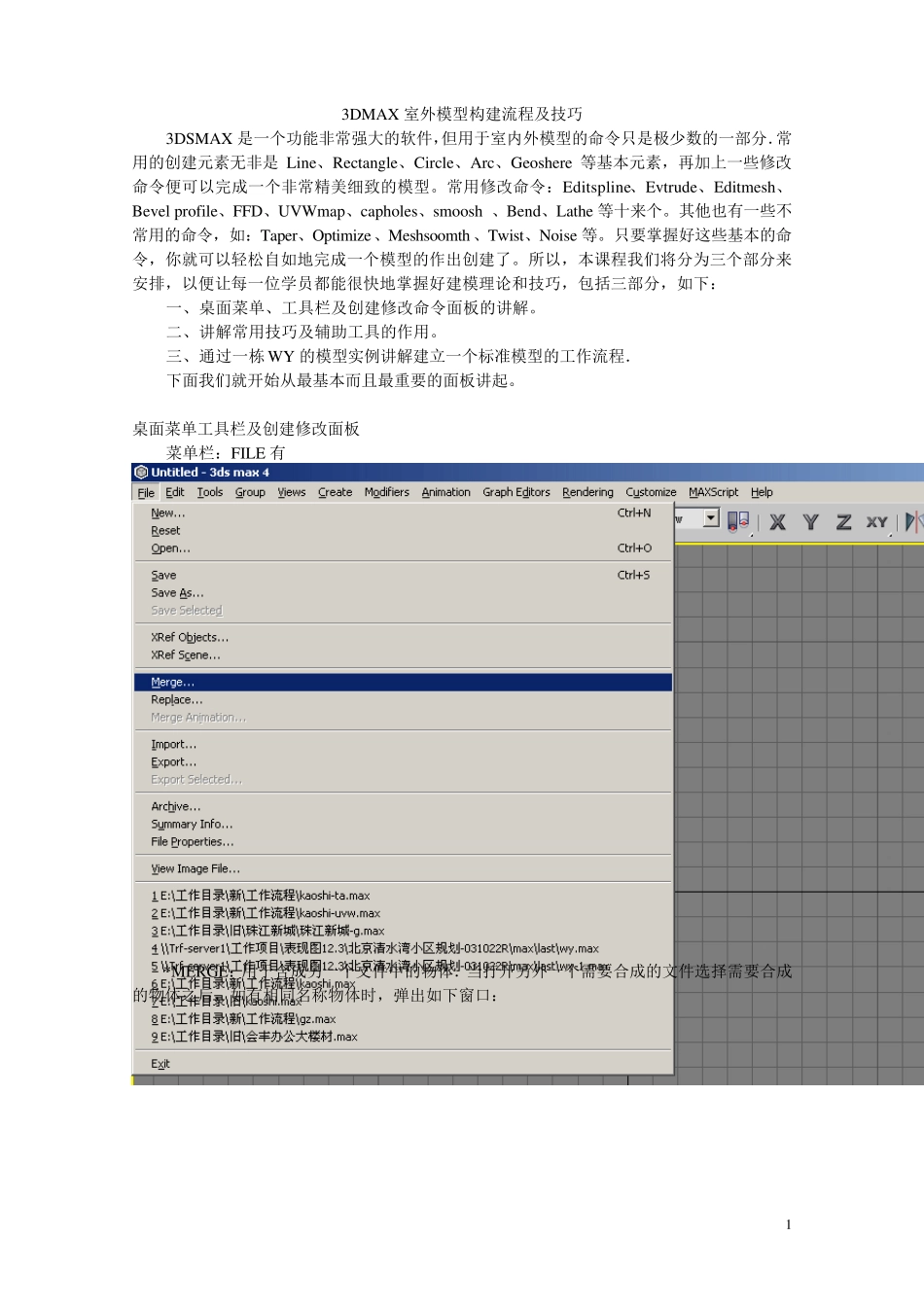Click the 3ds max application icon in title bar
Image resolution: width=924 pixels, height=1307 pixels.
click(x=141, y=473)
